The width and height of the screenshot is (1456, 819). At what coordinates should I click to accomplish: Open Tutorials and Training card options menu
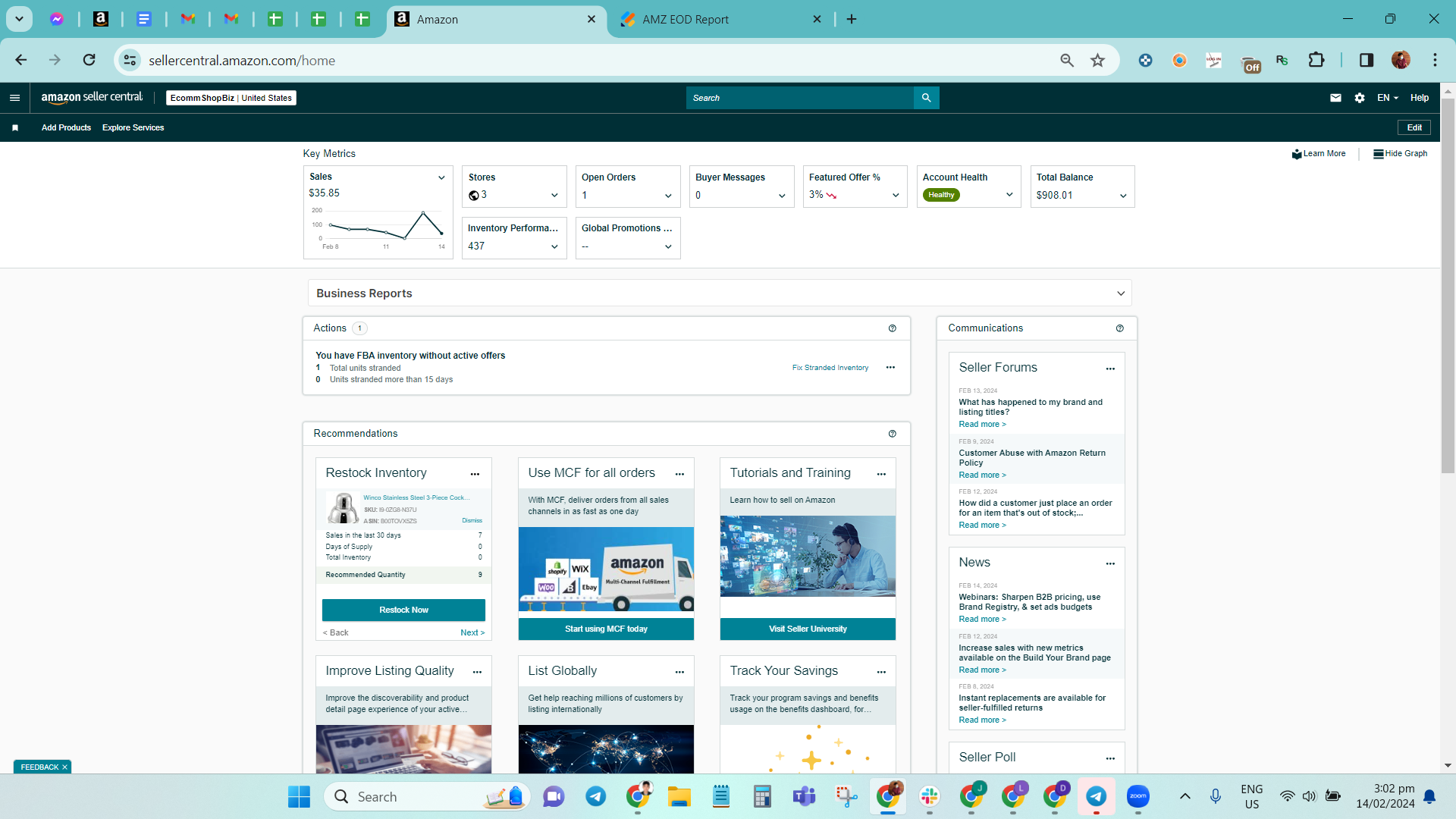pyautogui.click(x=881, y=474)
